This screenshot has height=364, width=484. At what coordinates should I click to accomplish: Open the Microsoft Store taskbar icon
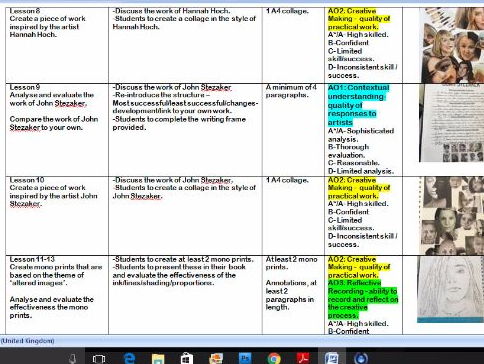coord(187,359)
